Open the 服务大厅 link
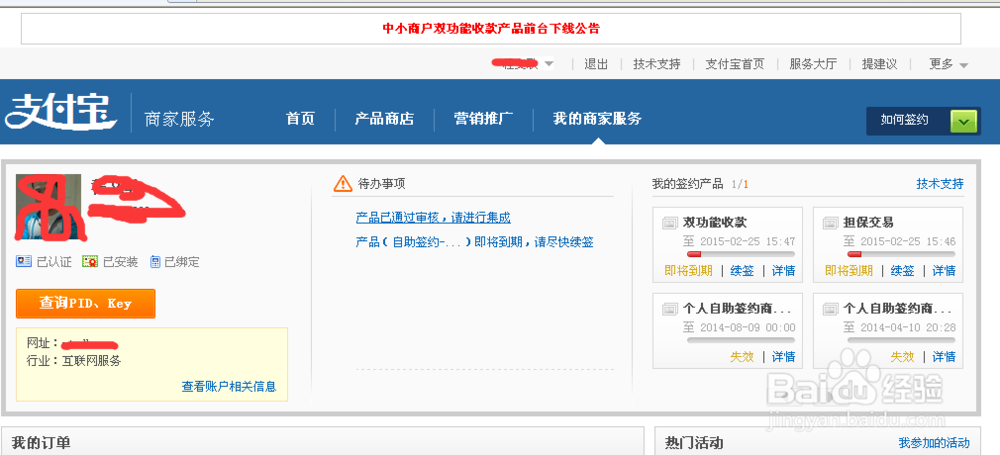 (813, 64)
